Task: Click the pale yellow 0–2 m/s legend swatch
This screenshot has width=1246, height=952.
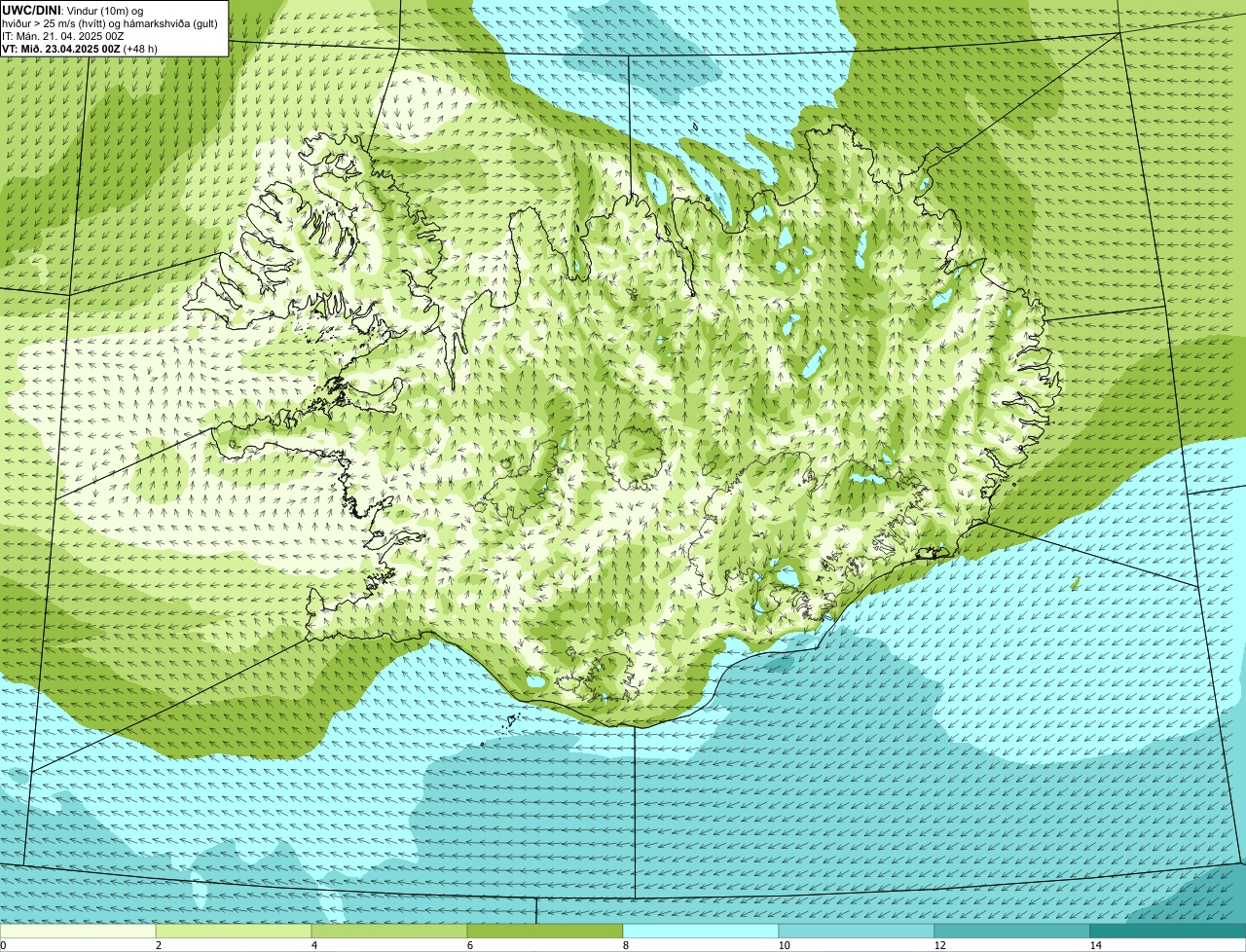Action: click(78, 931)
